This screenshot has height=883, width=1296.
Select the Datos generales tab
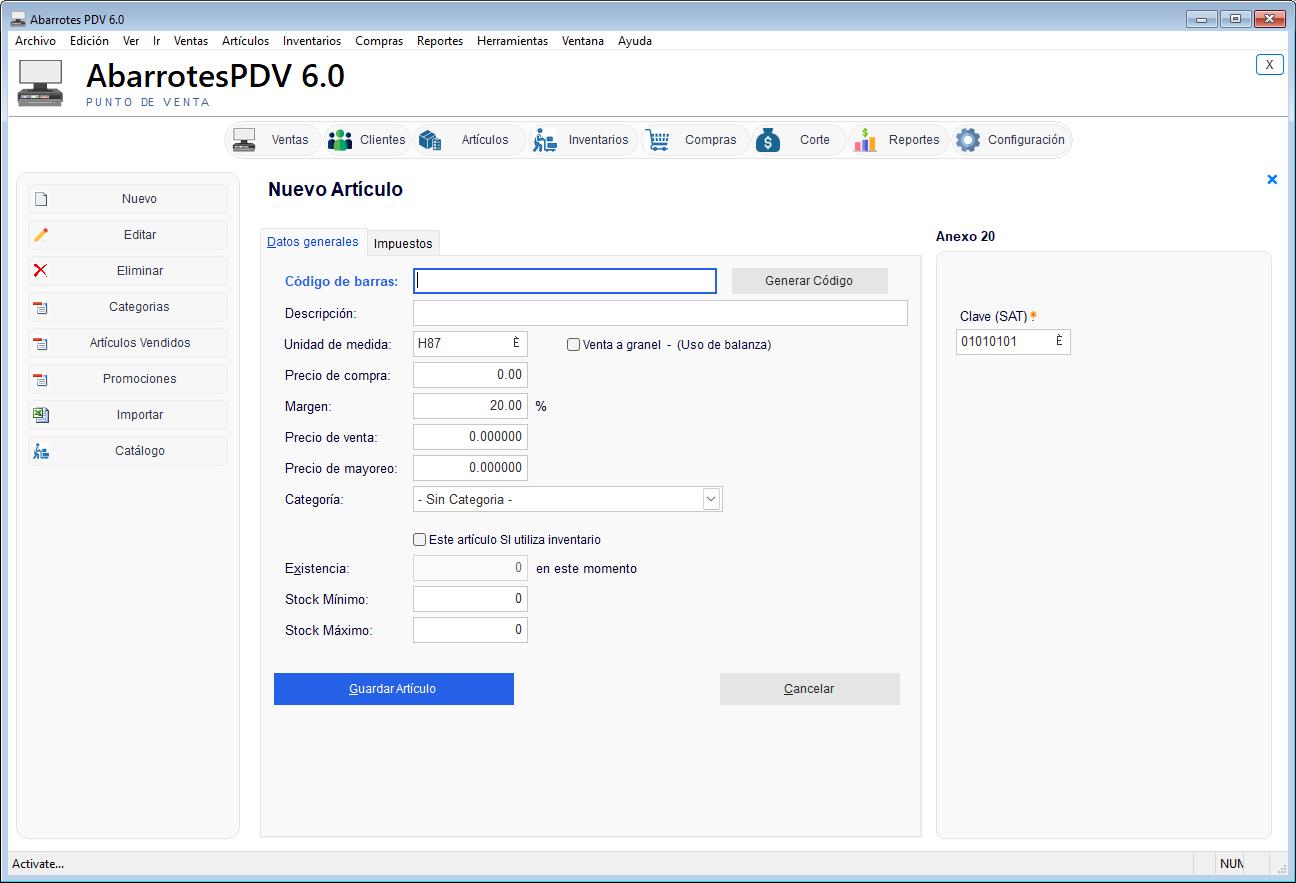pos(313,242)
